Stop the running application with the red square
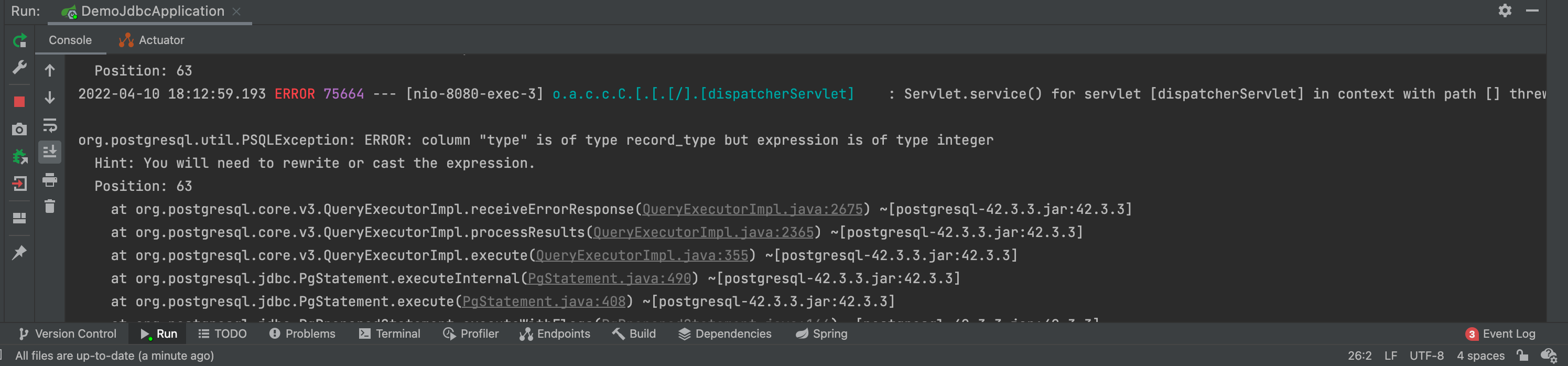Image resolution: width=1568 pixels, height=366 pixels. click(19, 102)
